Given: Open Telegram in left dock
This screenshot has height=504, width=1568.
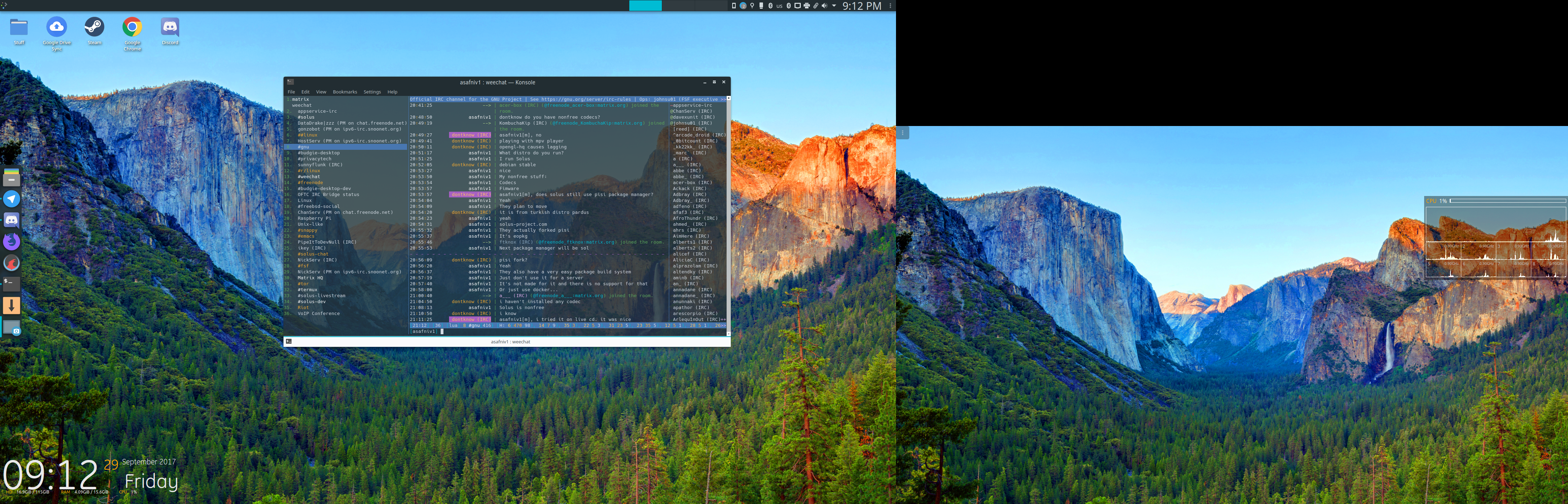Looking at the screenshot, I should click(x=12, y=199).
